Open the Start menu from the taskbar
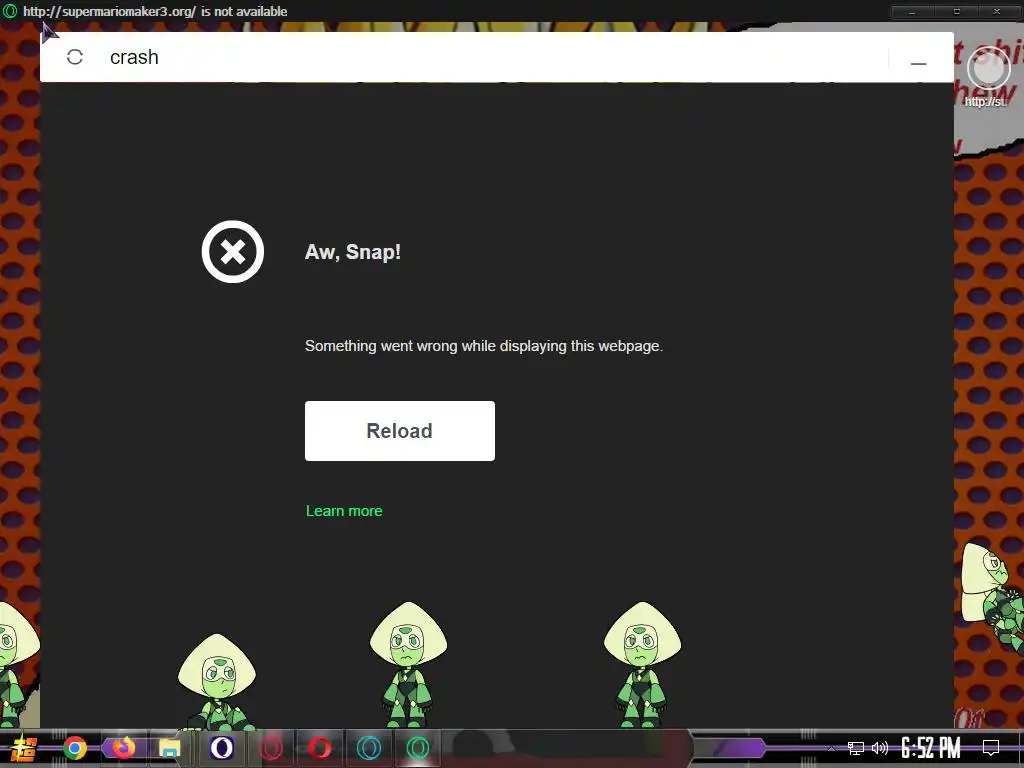 pyautogui.click(x=24, y=748)
